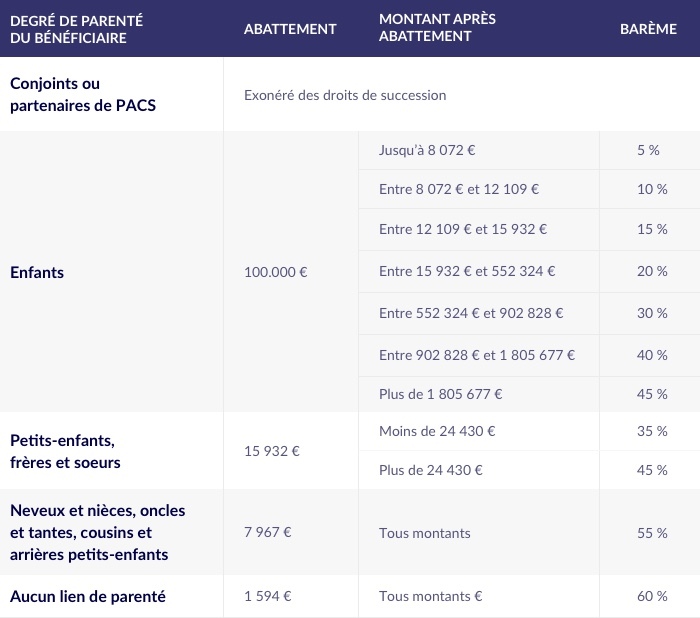The width and height of the screenshot is (700, 618).
Task: Select the 5 % barème cell
Action: click(x=648, y=149)
